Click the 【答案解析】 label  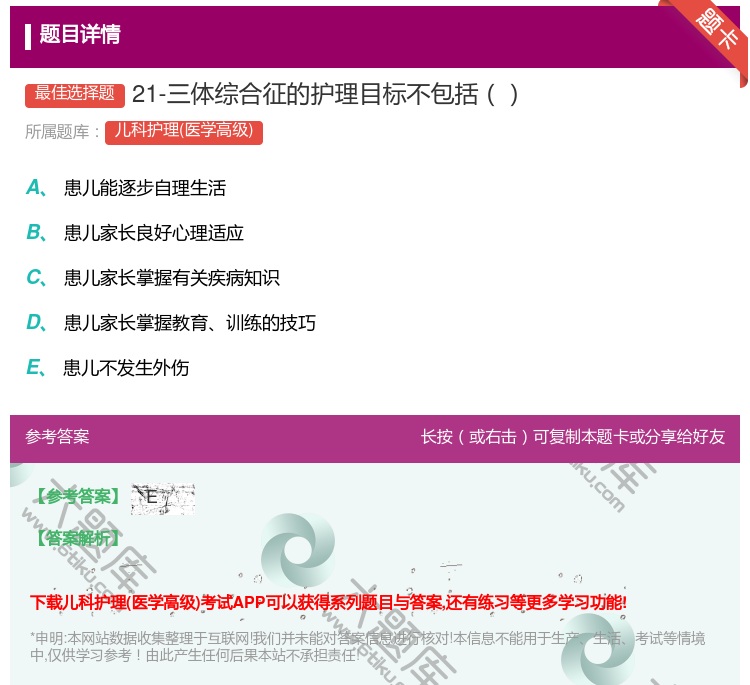tap(79, 538)
